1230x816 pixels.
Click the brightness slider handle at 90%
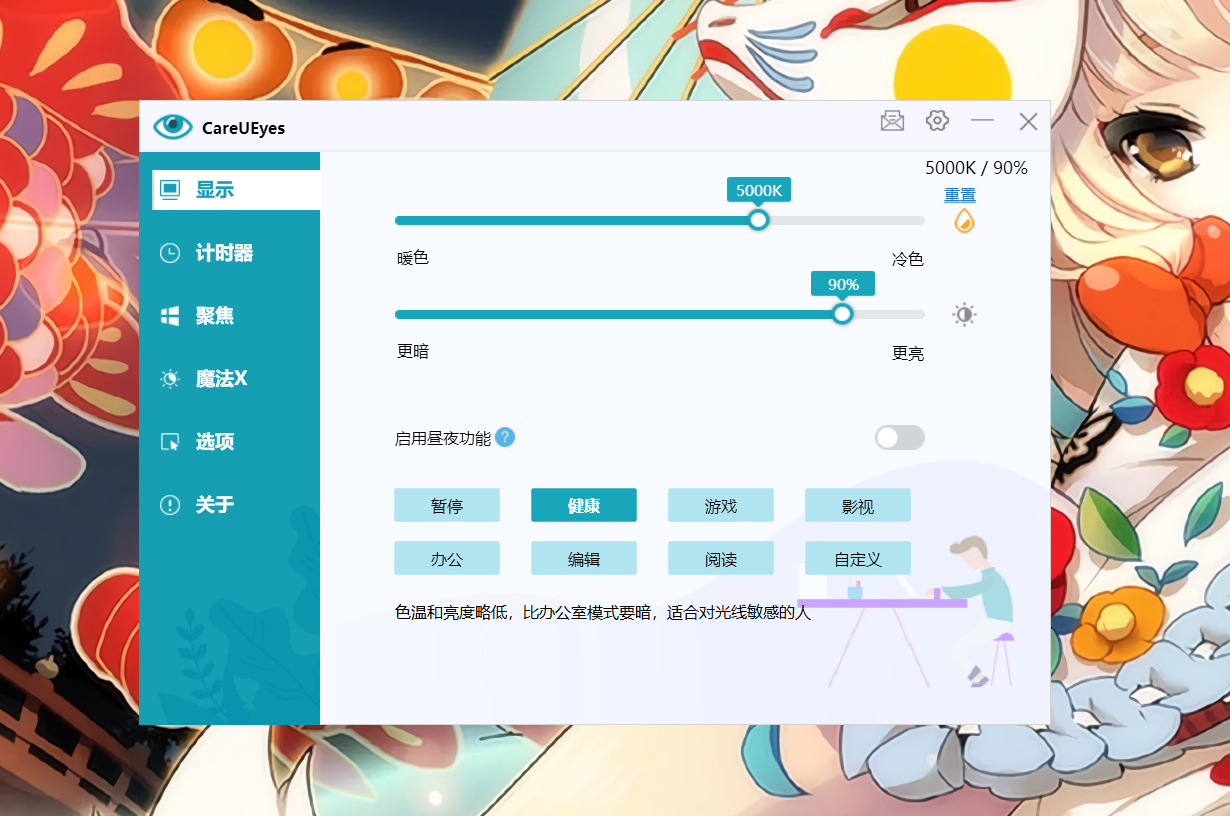tap(843, 314)
